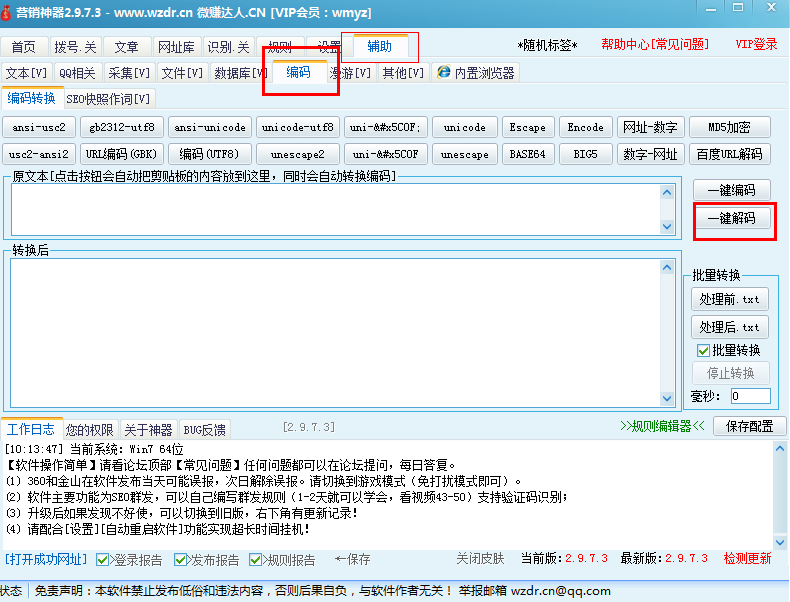This screenshot has width=790, height=602.
Task: Expand the 数据库[V] menu
Action: click(241, 73)
